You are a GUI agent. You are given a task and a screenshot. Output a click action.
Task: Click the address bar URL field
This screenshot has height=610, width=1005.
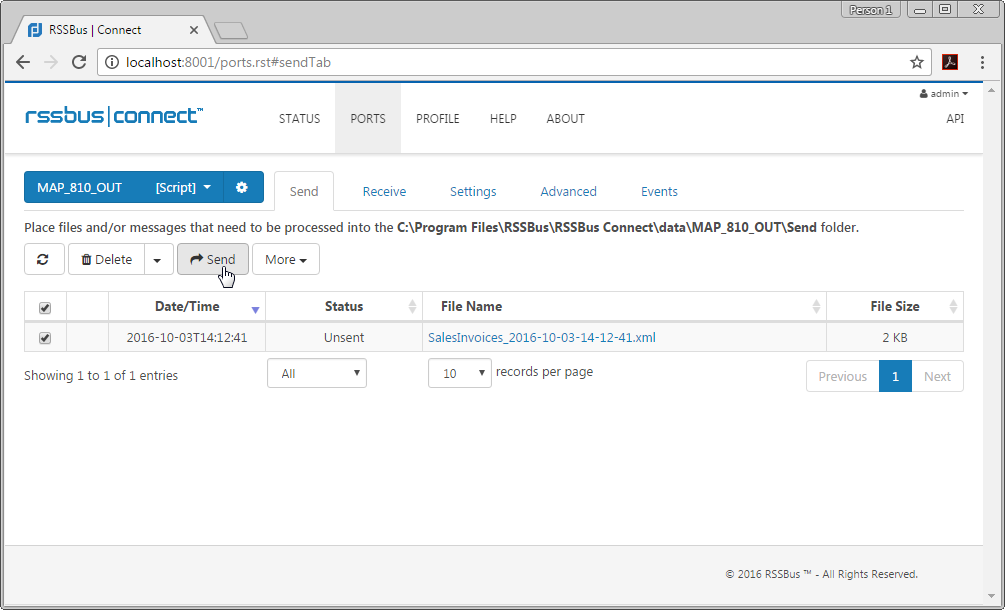[513, 62]
